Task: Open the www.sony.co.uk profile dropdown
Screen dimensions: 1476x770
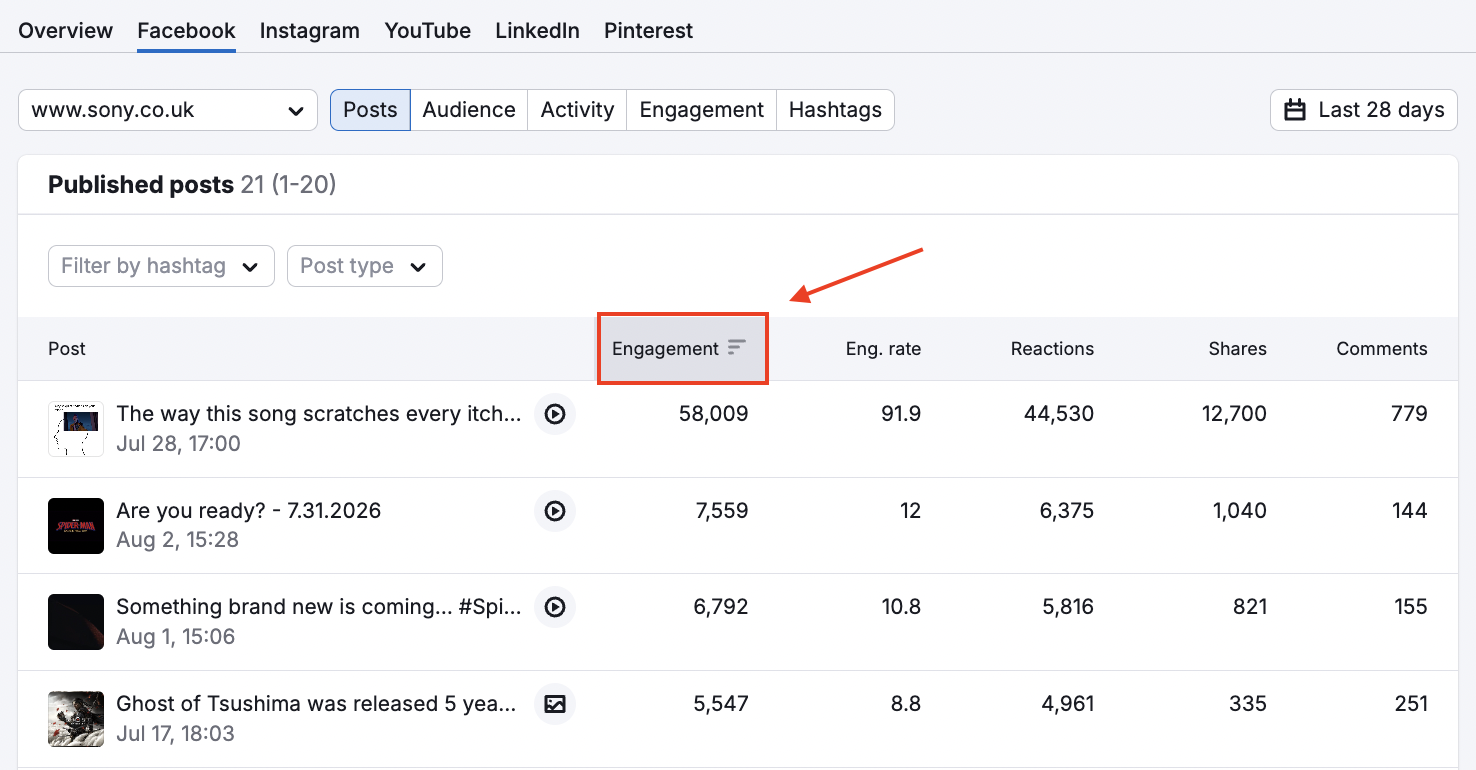Action: point(167,110)
